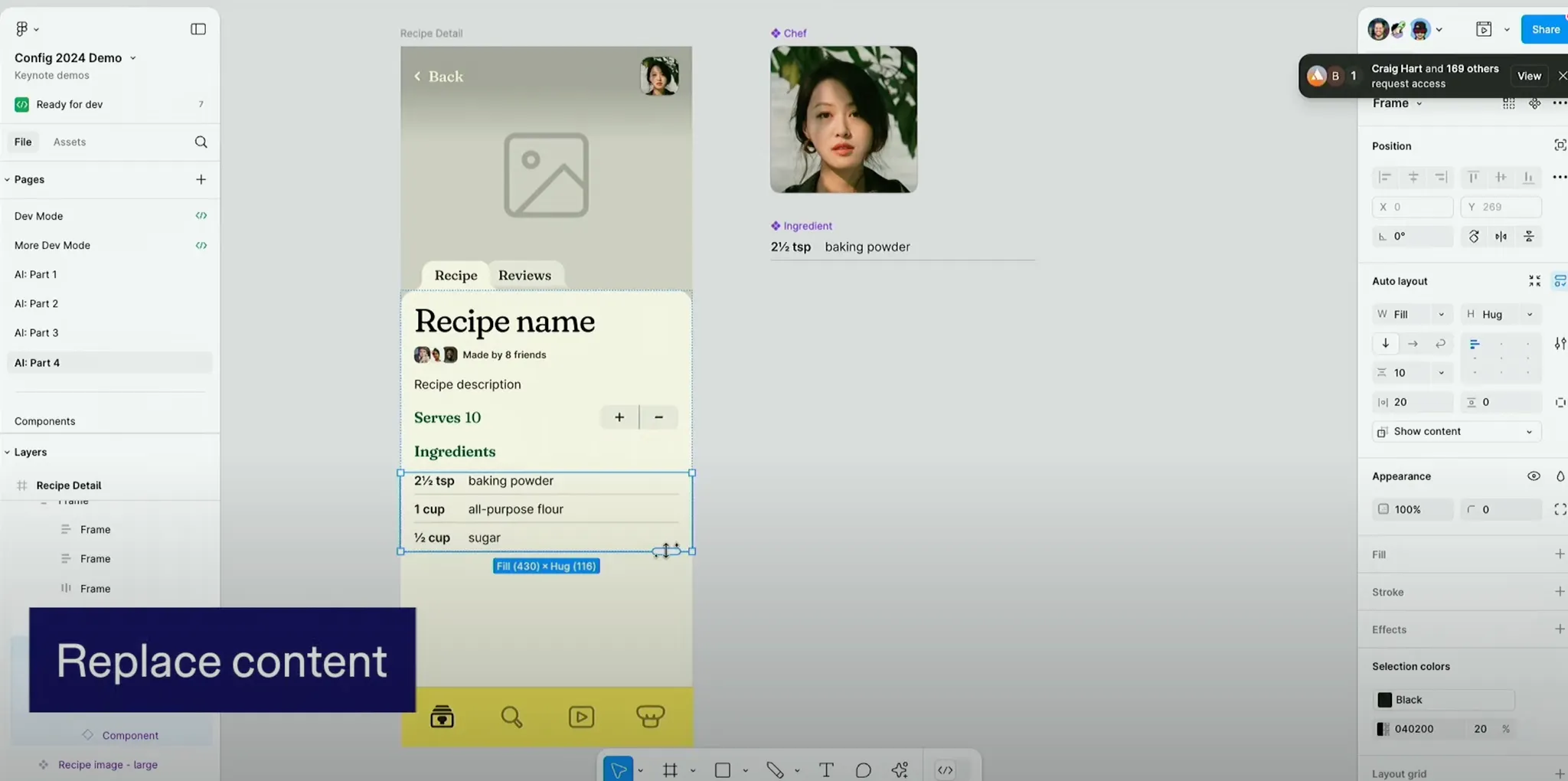The height and width of the screenshot is (781, 1568).
Task: Toggle individual padding controls
Action: coord(1560,403)
